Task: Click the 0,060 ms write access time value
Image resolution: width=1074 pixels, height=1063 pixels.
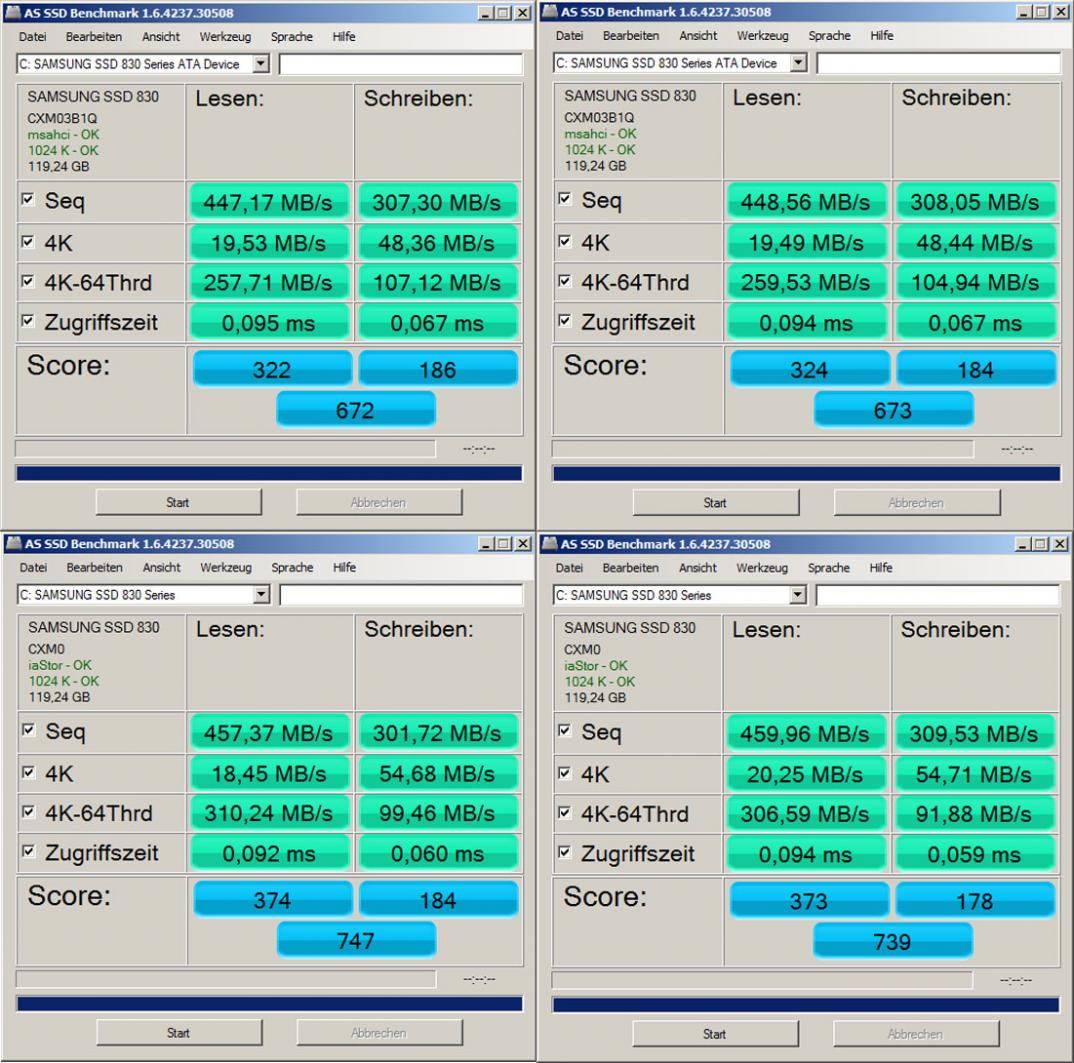Action: (x=438, y=853)
